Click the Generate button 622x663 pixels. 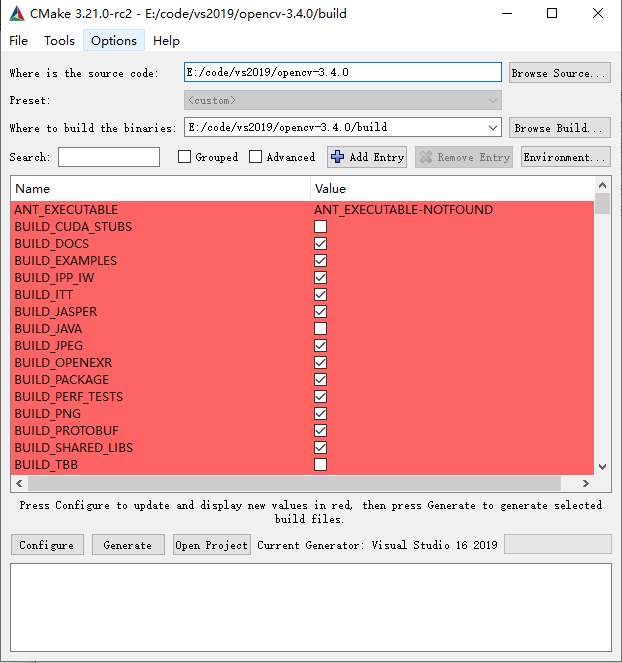point(128,545)
